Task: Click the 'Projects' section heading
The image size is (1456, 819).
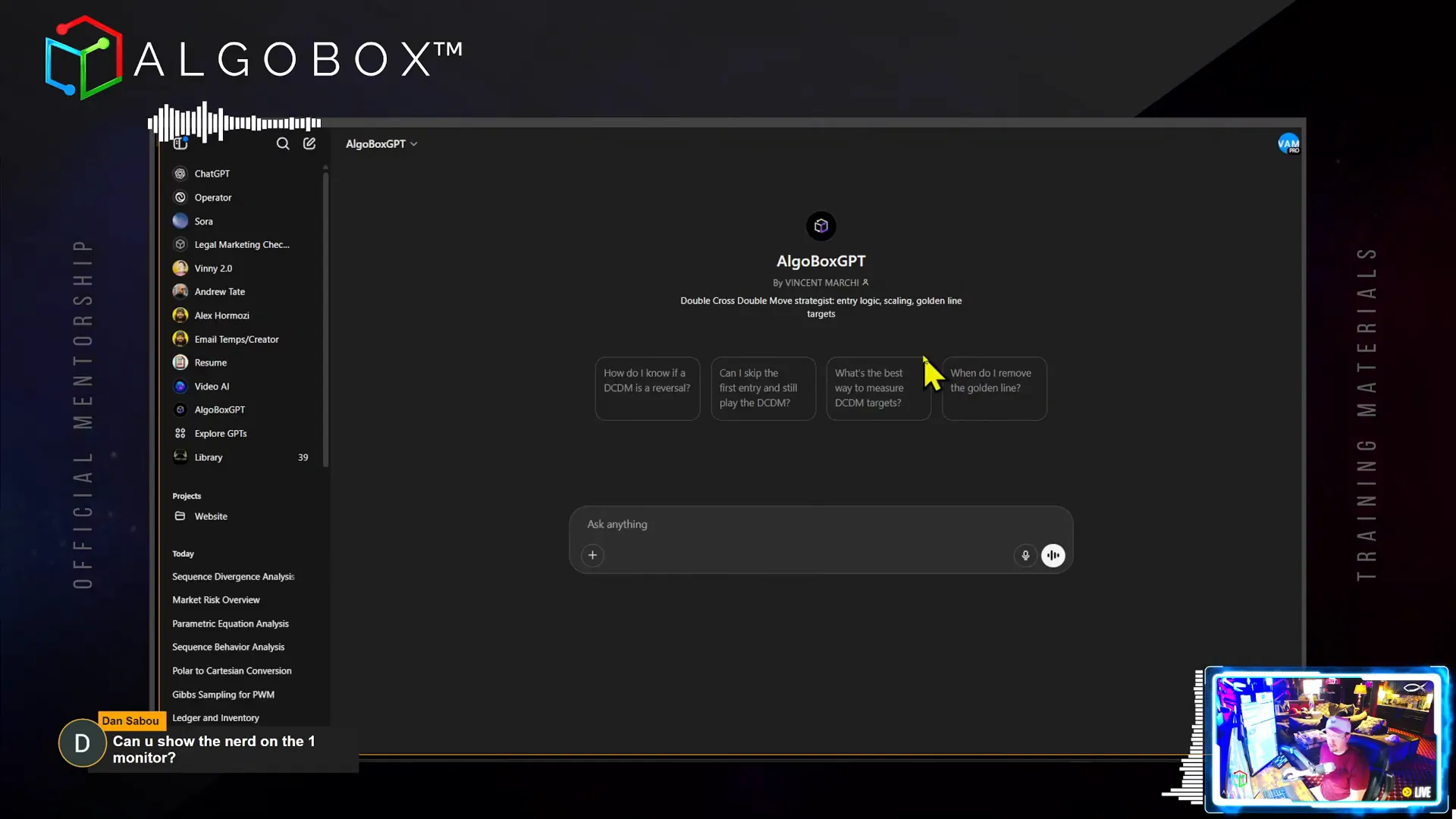Action: click(x=187, y=496)
